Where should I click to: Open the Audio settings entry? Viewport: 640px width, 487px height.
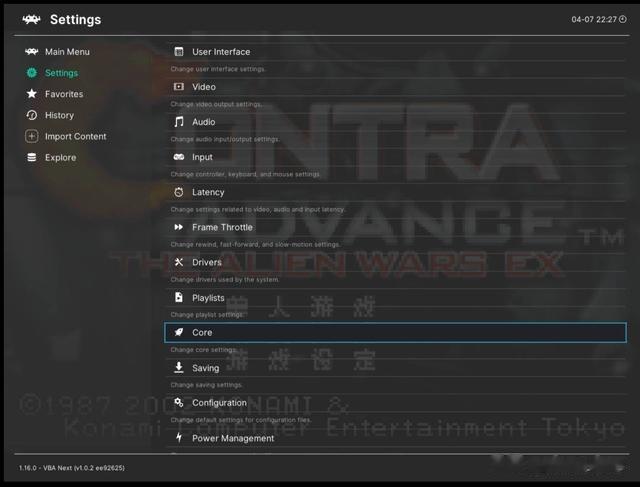[396, 122]
